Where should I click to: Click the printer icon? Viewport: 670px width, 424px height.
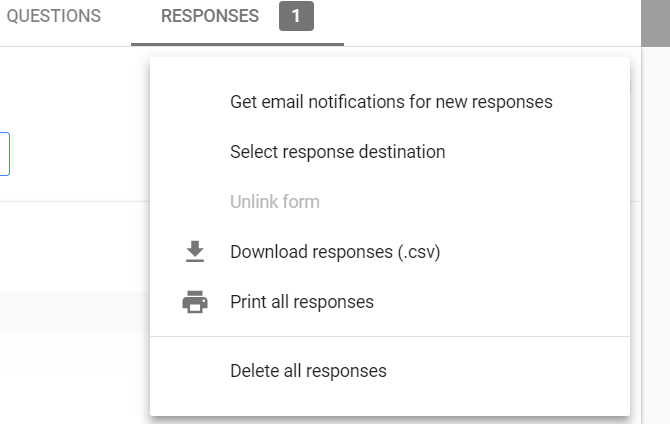pyautogui.click(x=195, y=302)
